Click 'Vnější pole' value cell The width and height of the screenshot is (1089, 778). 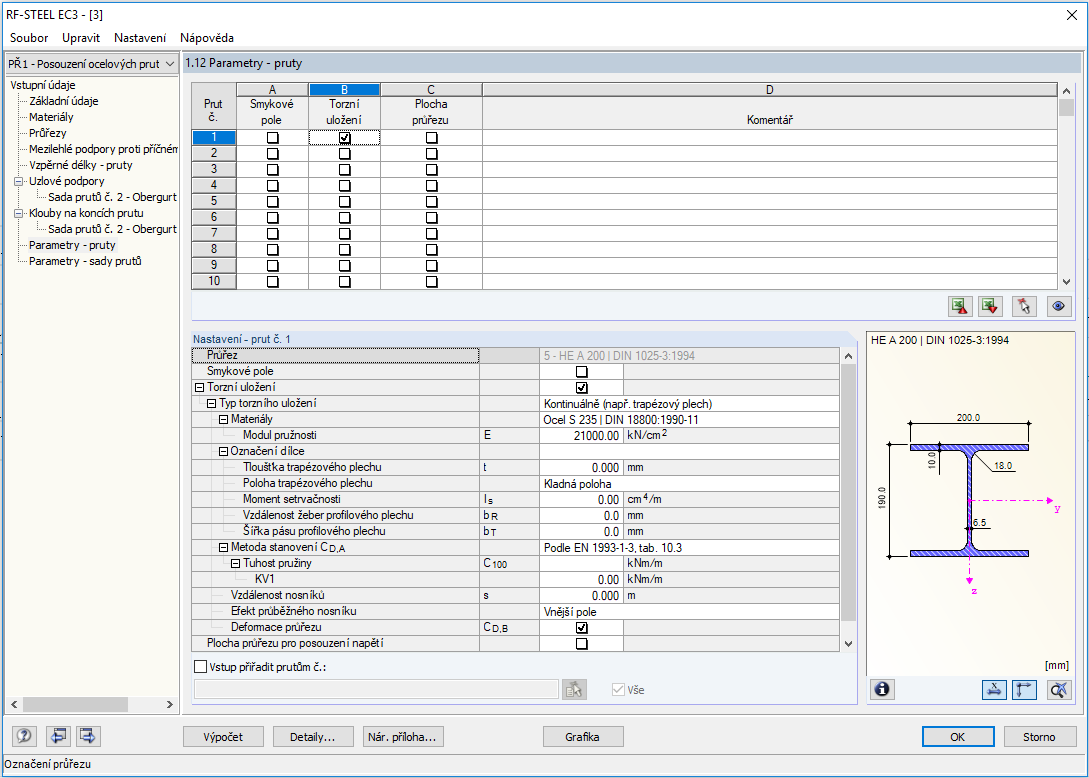coord(690,611)
